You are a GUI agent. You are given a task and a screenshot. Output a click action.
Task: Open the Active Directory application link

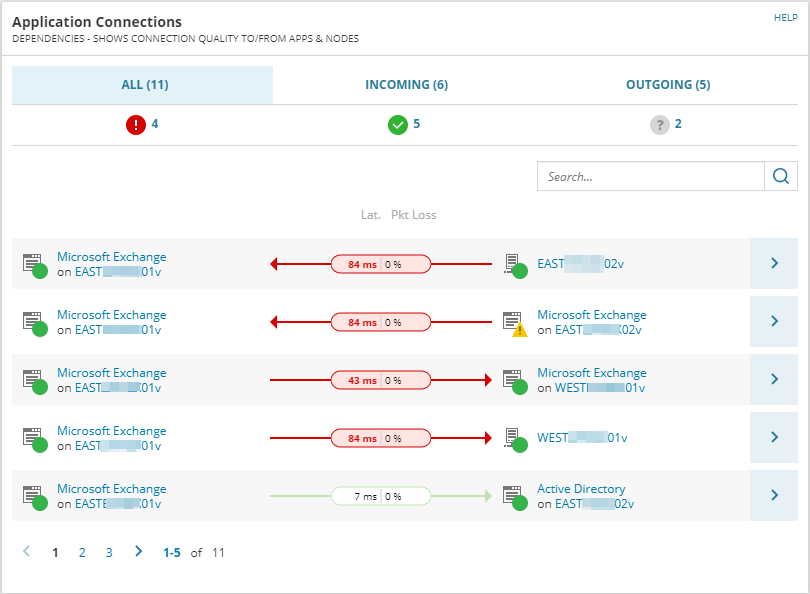click(x=581, y=489)
